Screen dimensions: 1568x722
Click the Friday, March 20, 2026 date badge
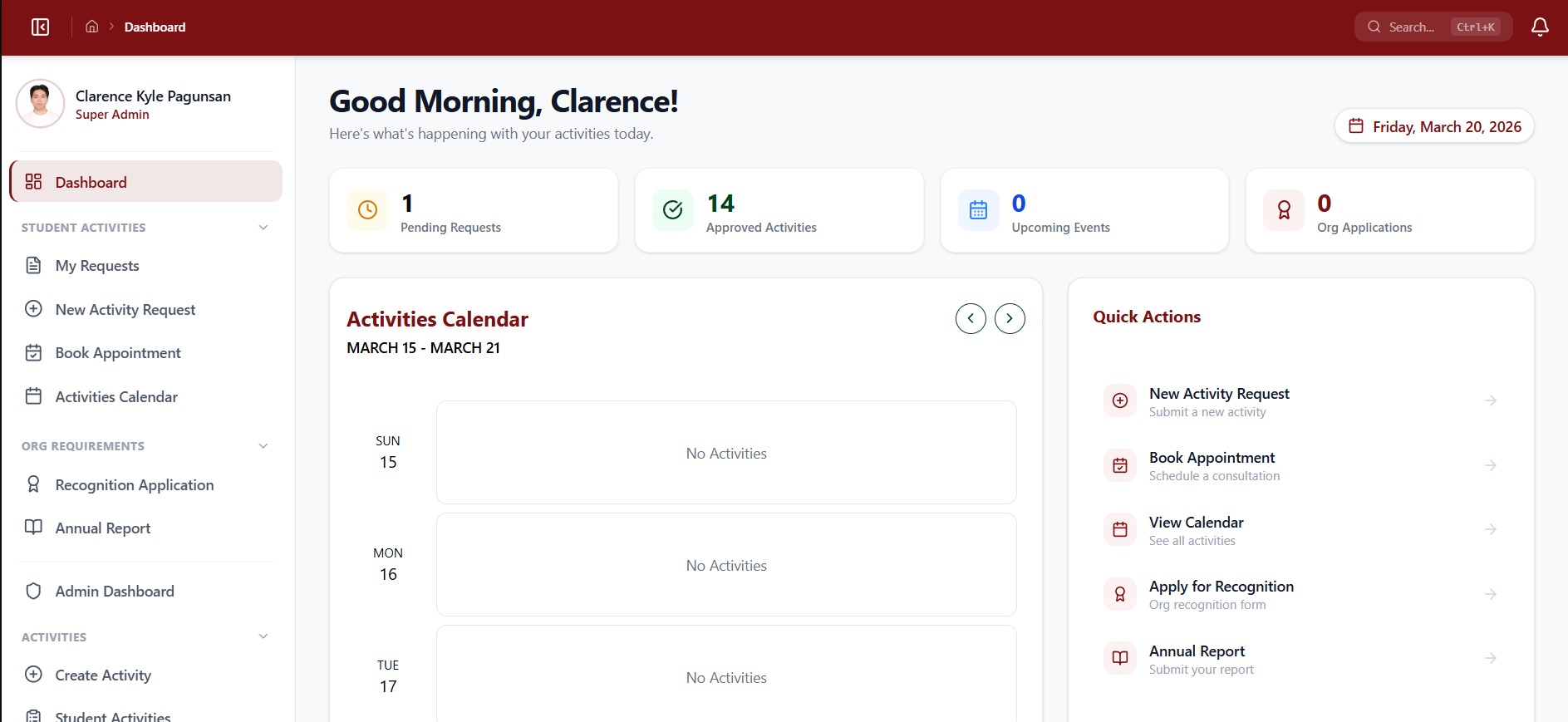tap(1434, 126)
